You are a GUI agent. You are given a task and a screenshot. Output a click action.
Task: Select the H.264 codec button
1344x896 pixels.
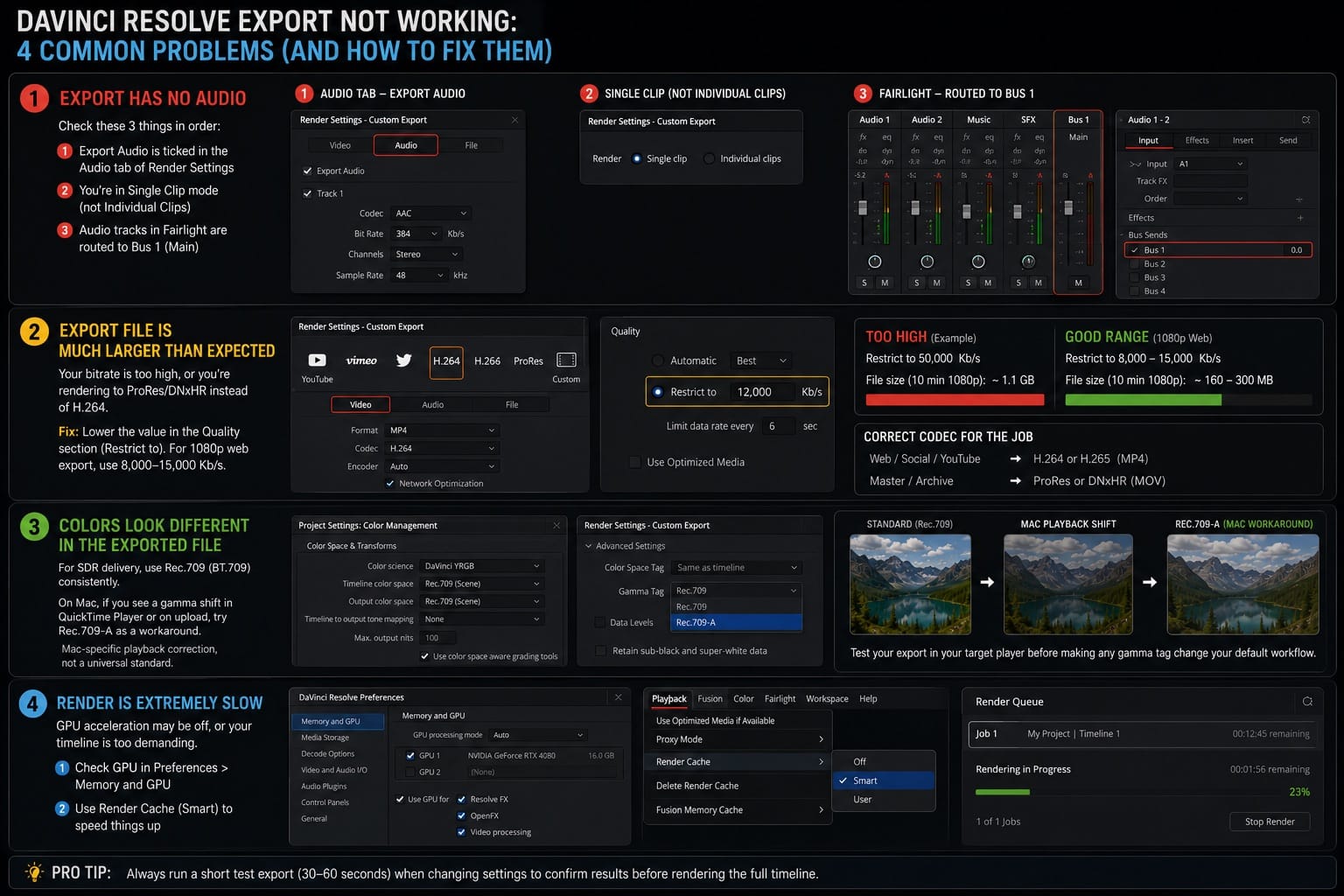446,360
